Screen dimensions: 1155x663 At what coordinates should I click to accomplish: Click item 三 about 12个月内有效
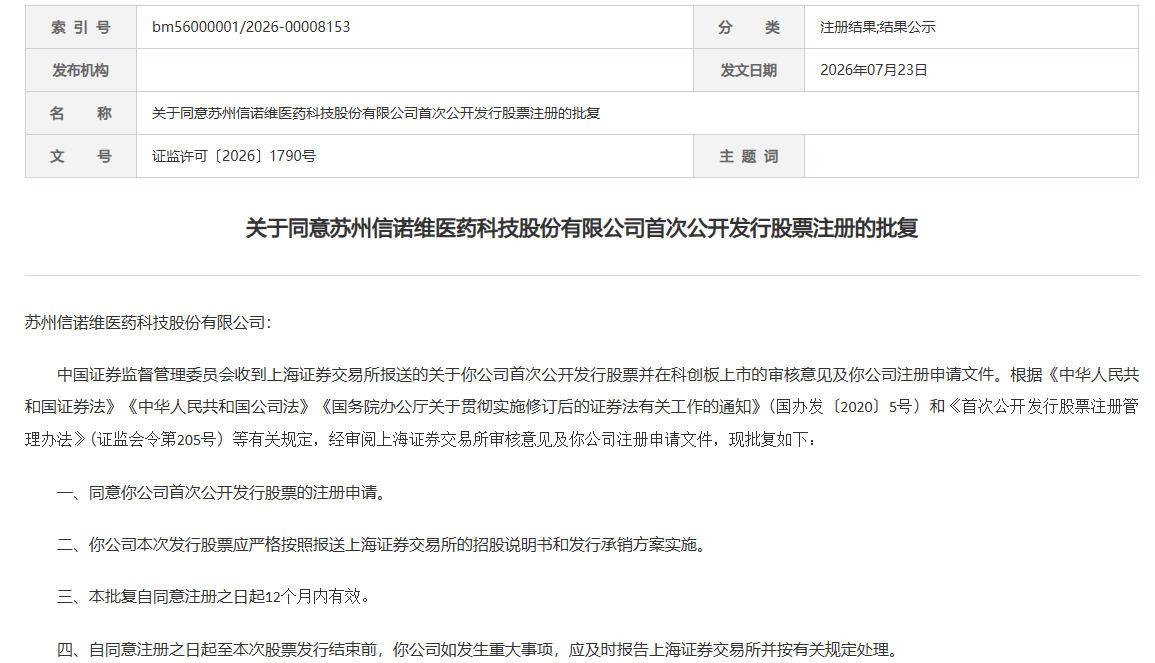point(213,597)
